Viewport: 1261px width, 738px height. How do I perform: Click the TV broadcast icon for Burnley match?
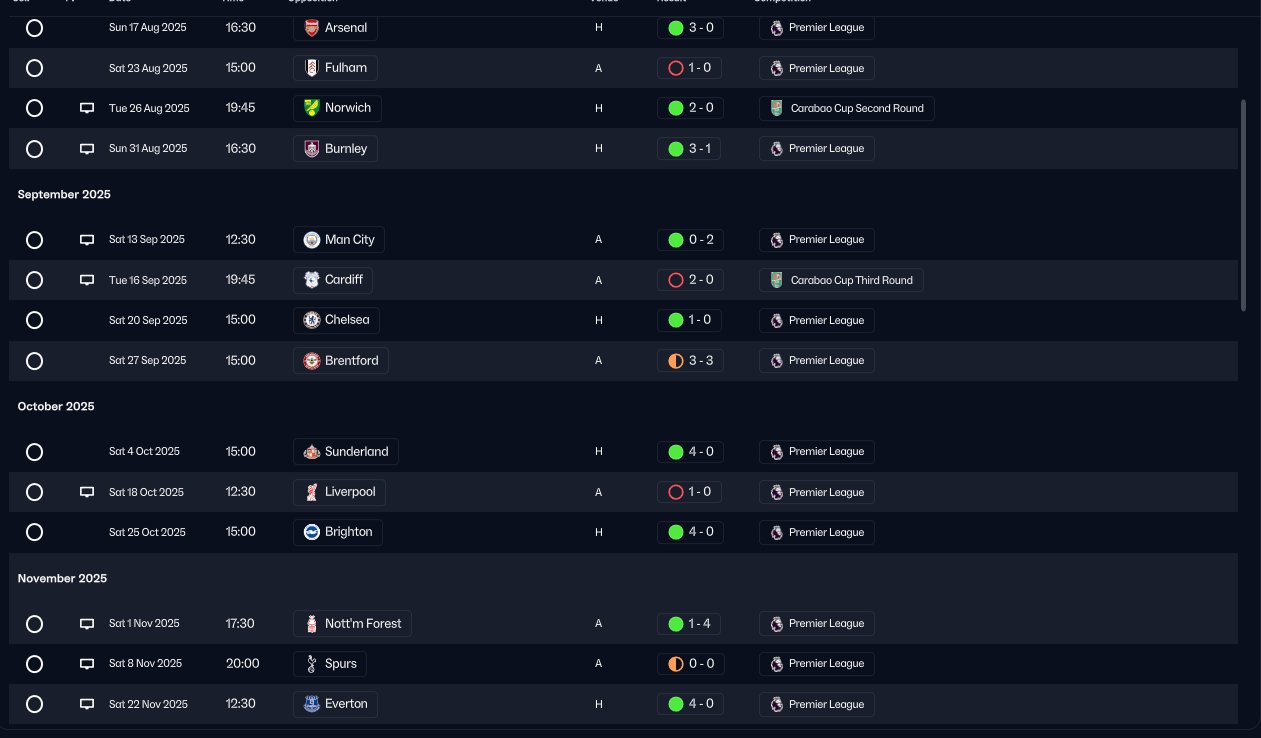pos(87,149)
